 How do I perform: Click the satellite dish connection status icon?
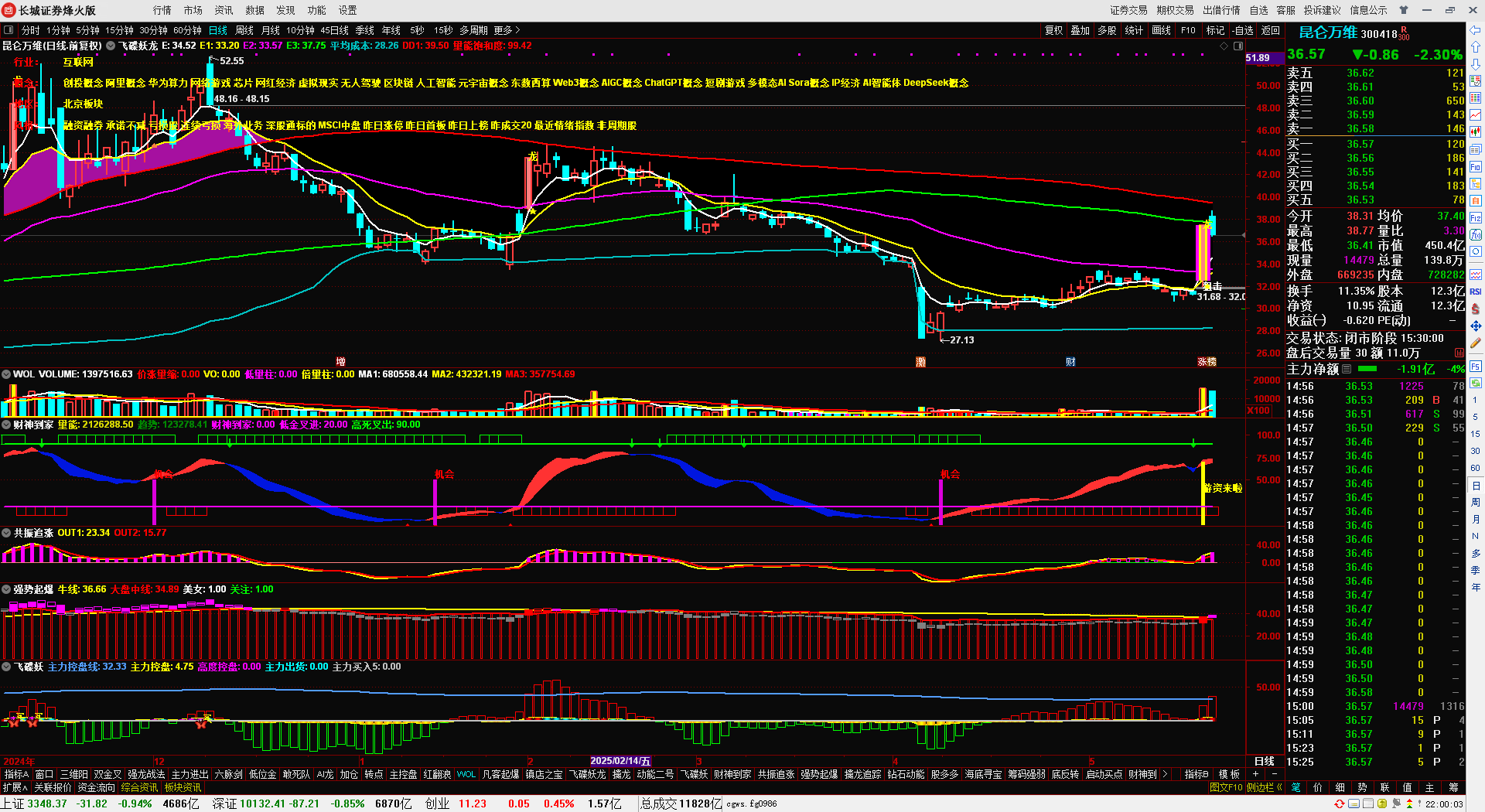coord(1398,804)
